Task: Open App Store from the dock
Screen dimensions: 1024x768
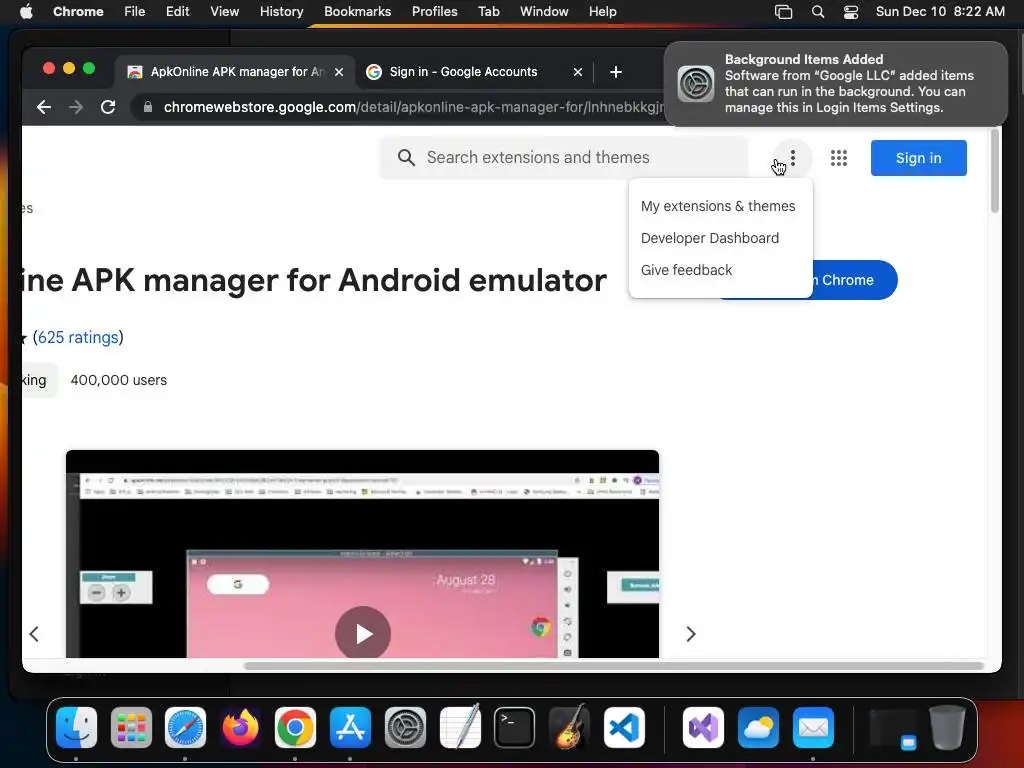Action: (350, 727)
